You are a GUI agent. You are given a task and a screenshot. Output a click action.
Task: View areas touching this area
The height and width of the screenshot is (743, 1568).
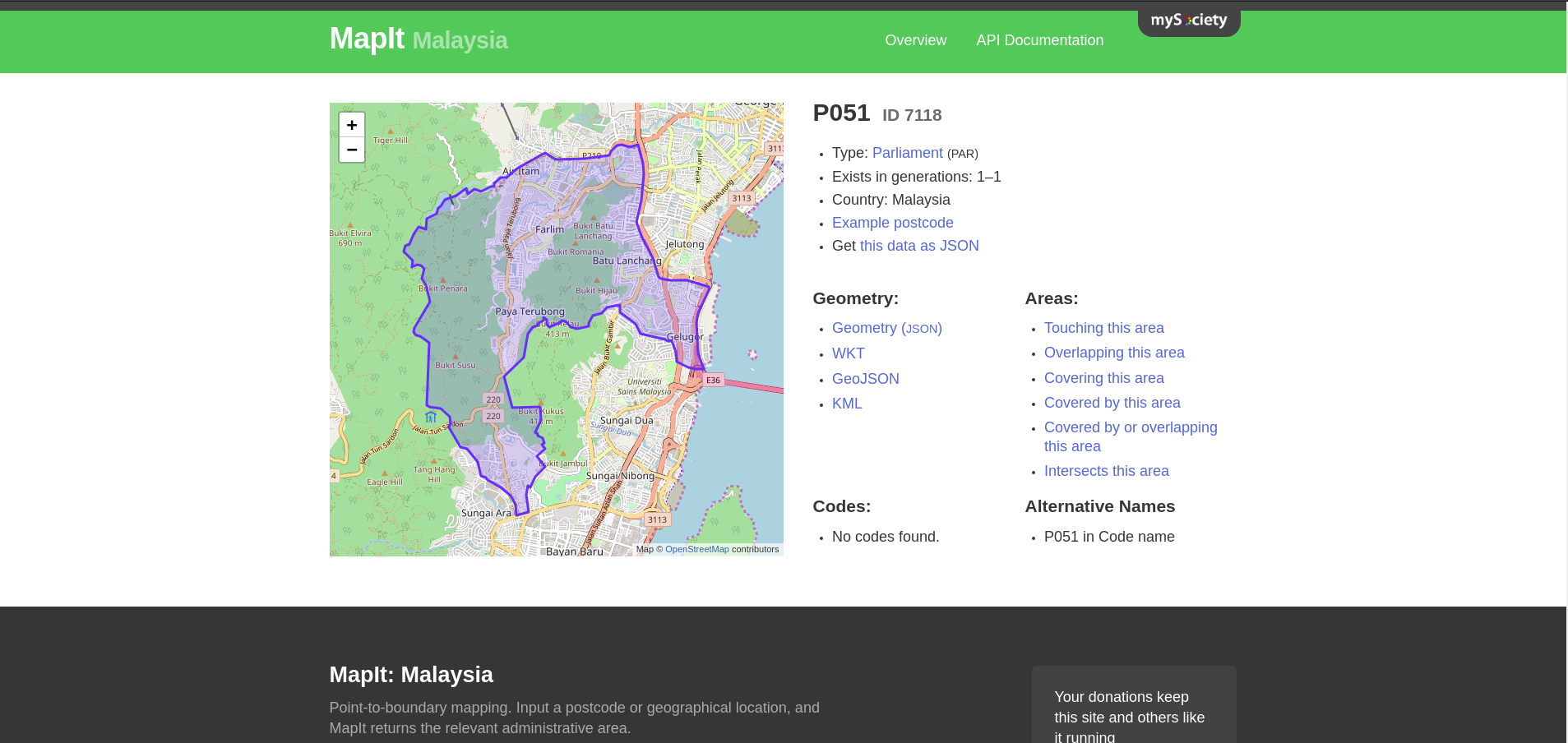point(1103,328)
